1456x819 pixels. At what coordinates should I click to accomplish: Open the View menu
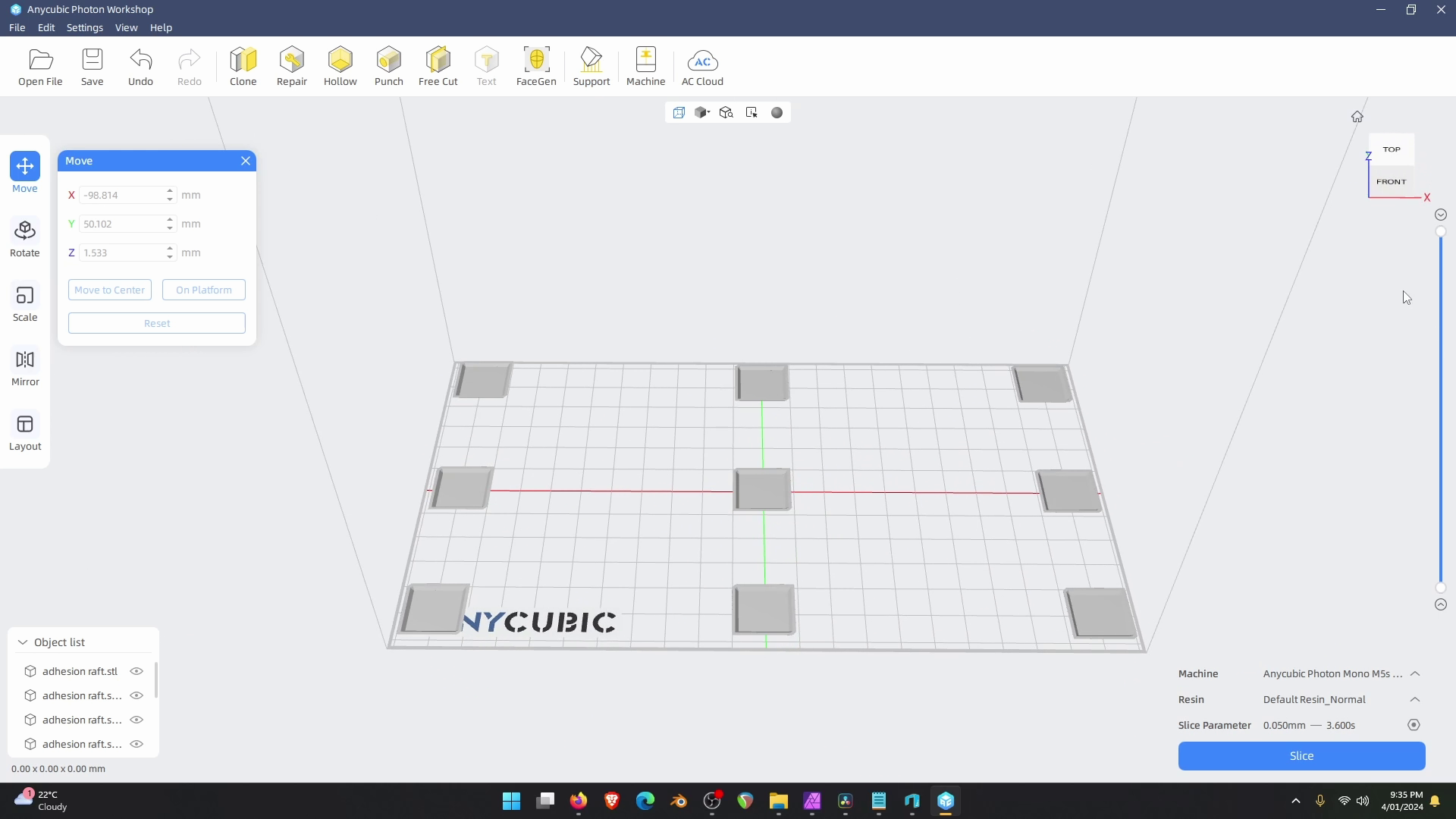pos(126,27)
